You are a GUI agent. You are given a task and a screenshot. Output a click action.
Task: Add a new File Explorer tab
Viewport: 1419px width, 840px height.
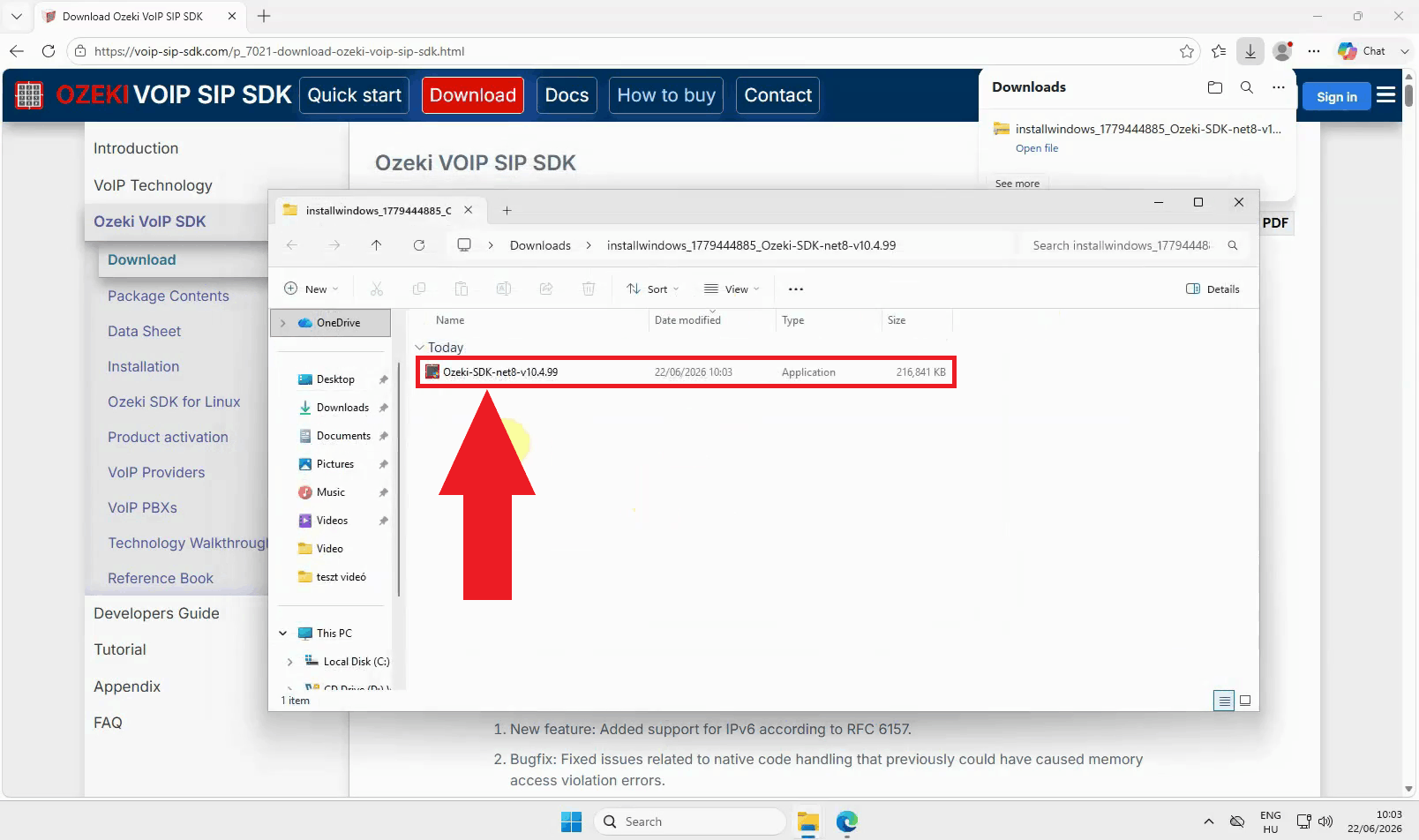[x=507, y=210]
